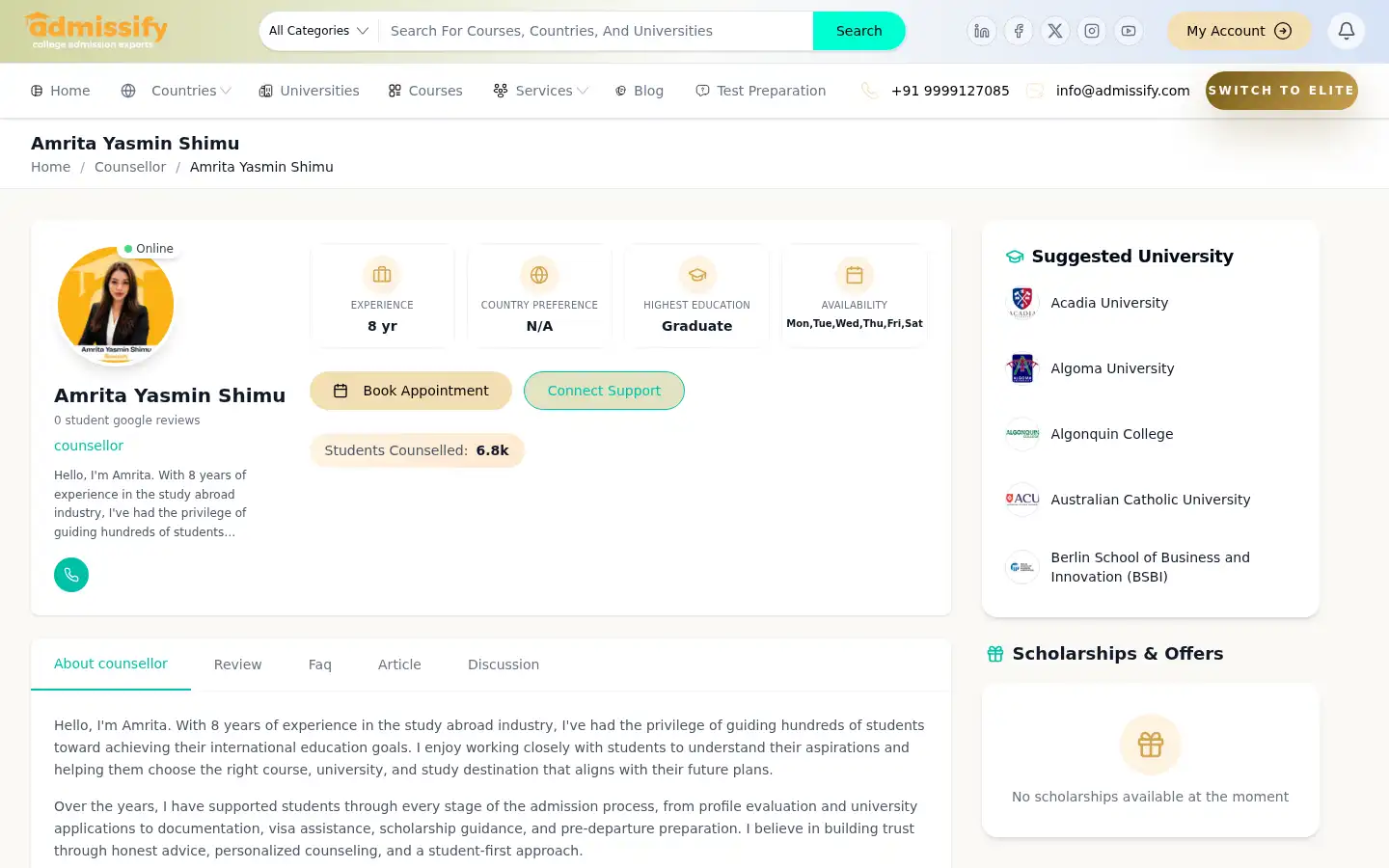Click the Suggested University cap icon
Viewport: 1389px width, 868px height.
[x=1015, y=257]
